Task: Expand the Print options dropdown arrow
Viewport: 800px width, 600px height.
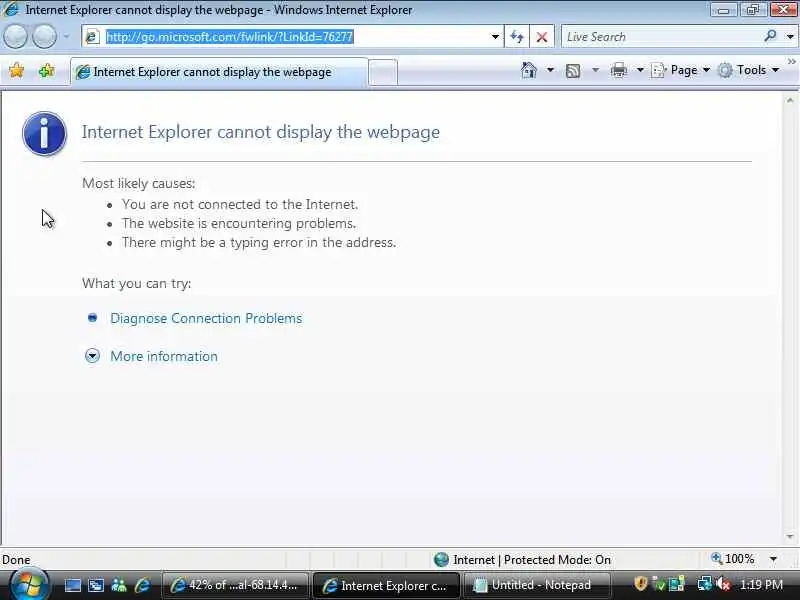Action: (640, 70)
